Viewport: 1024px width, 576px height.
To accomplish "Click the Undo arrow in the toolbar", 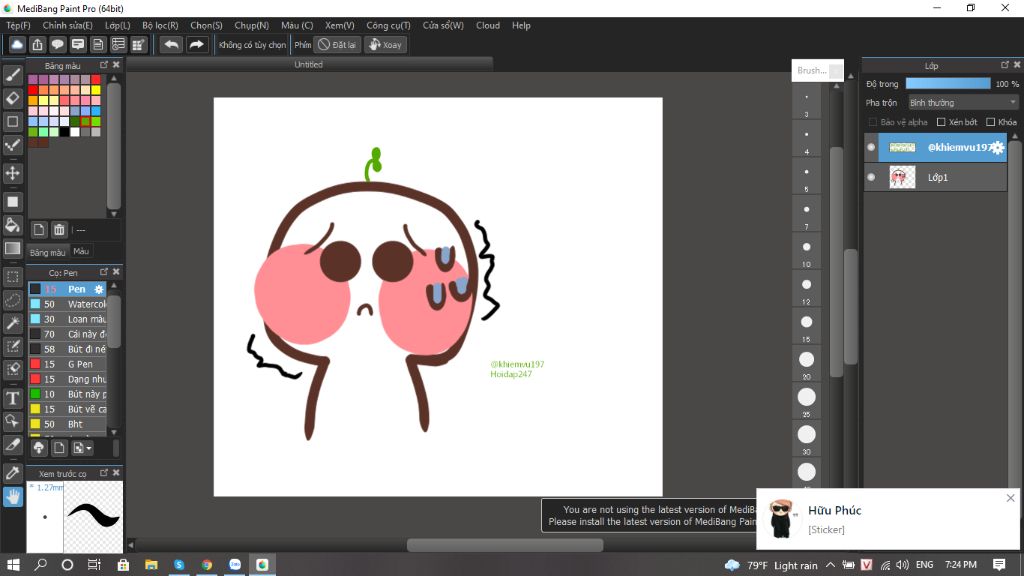I will click(x=171, y=44).
